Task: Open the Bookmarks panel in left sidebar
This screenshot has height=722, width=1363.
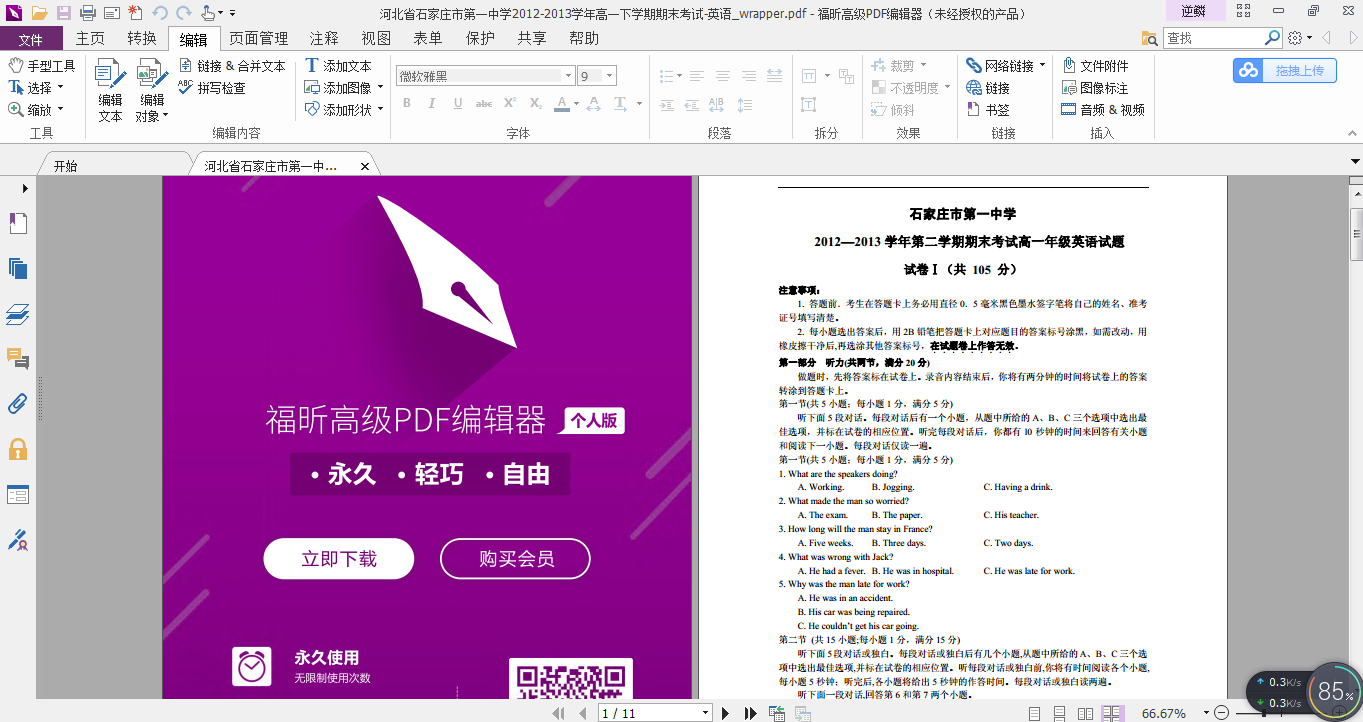Action: [x=18, y=224]
